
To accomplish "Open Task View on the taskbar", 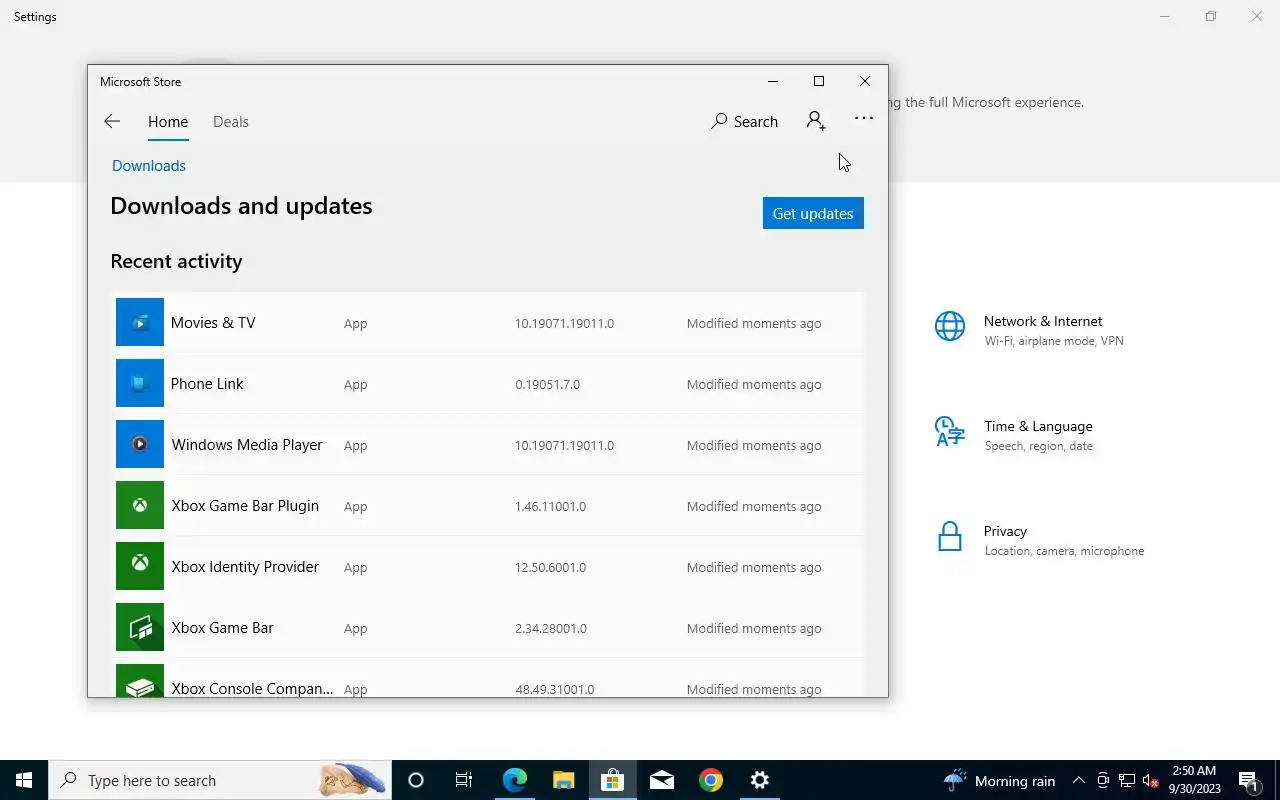I will coord(464,780).
